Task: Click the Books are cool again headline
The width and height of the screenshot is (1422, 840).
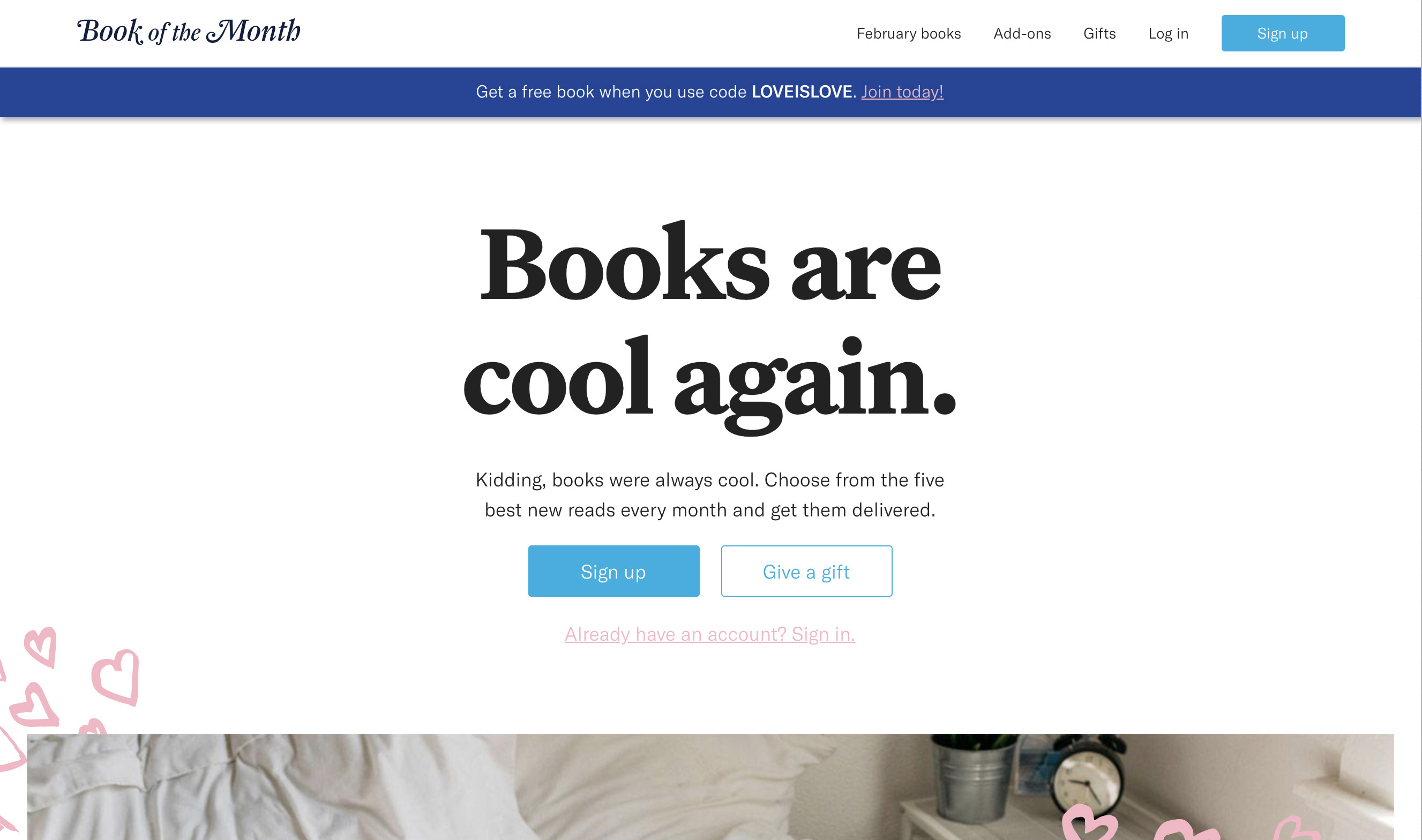Action: [x=710, y=327]
